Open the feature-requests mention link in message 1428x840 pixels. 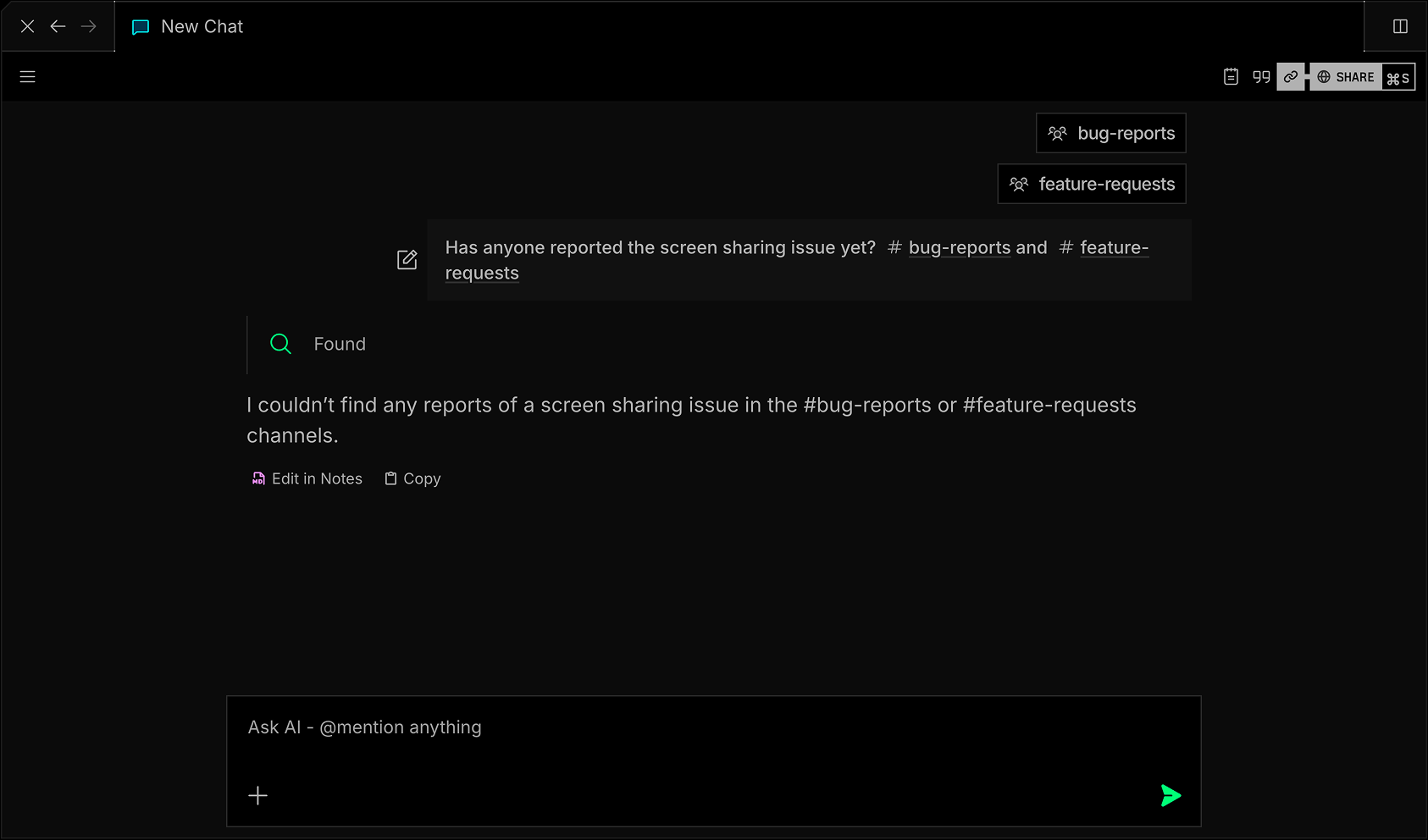click(x=1113, y=248)
